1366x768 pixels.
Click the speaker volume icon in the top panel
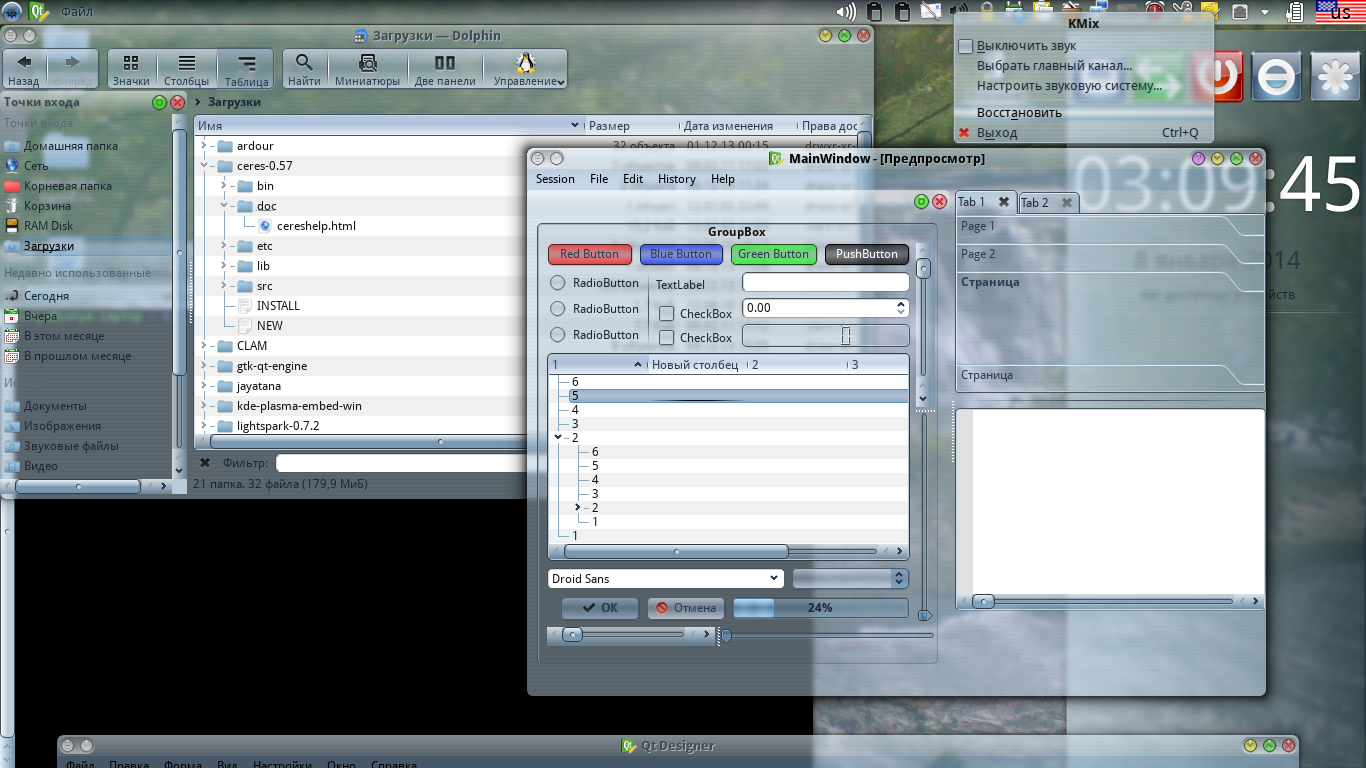click(846, 12)
